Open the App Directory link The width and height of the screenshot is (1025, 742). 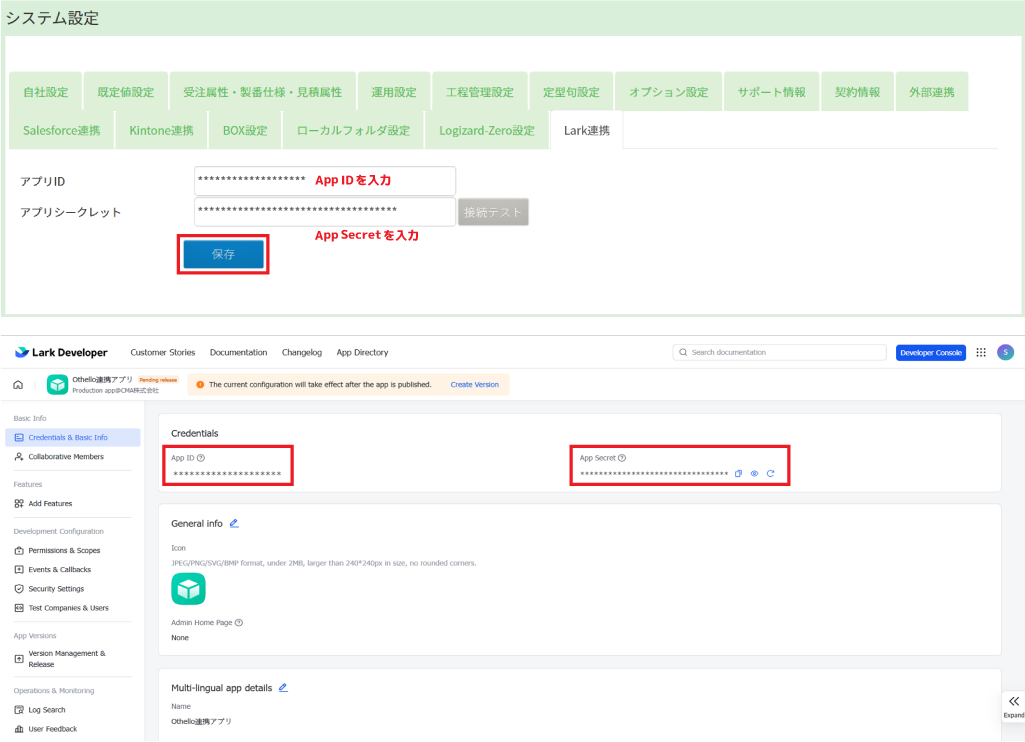point(362,352)
